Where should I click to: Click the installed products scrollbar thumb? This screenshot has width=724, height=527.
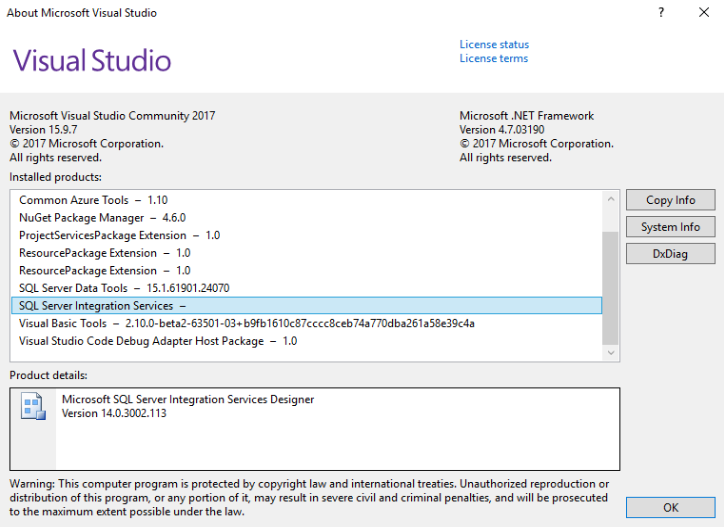tap(611, 288)
